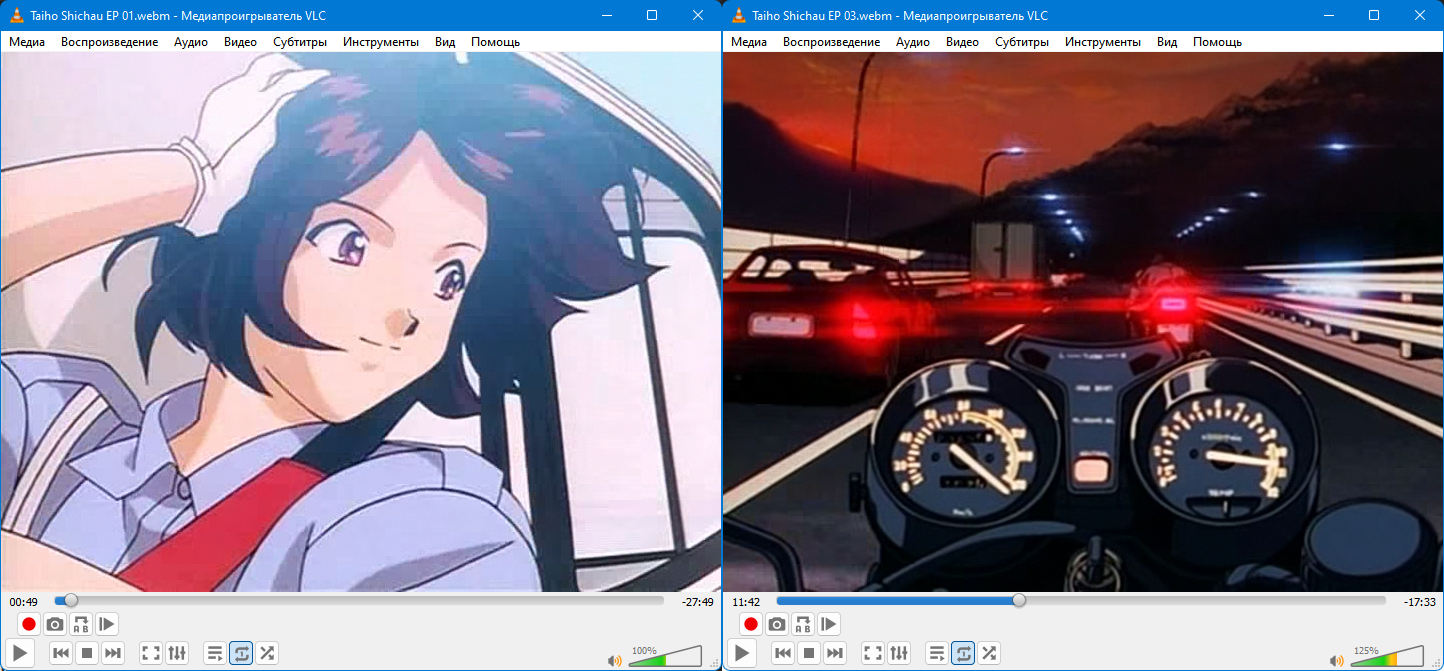Go to previous media in EP 01 window
1444x671 pixels.
61,653
